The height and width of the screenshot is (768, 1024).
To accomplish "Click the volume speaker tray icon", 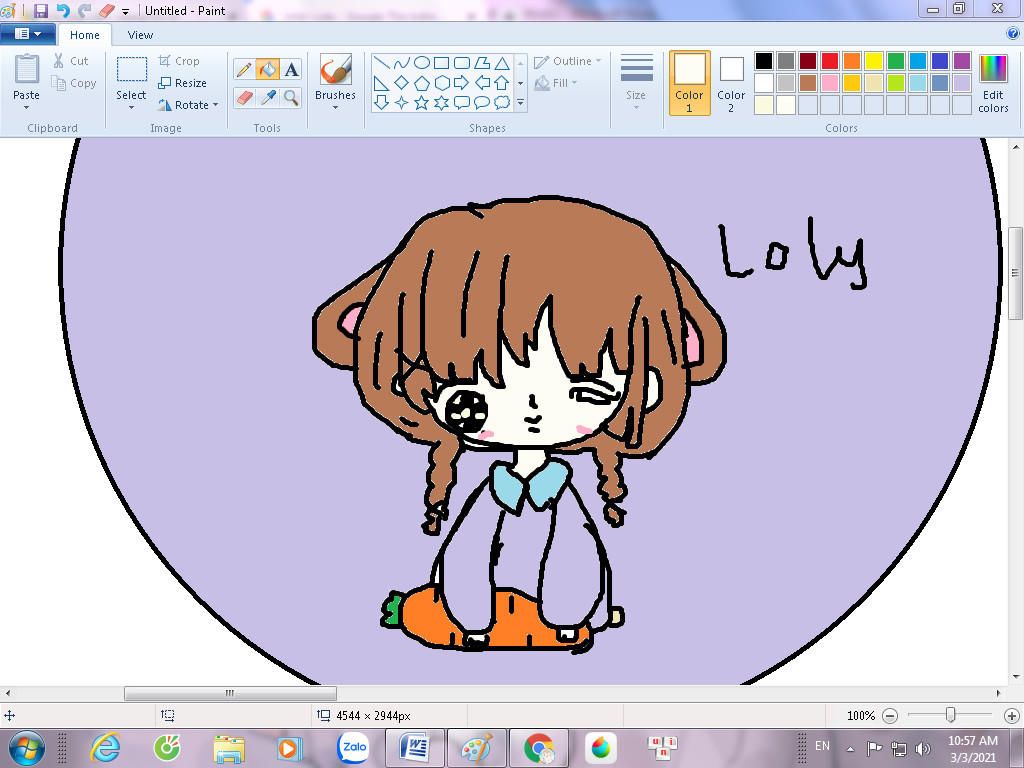I will (x=922, y=748).
